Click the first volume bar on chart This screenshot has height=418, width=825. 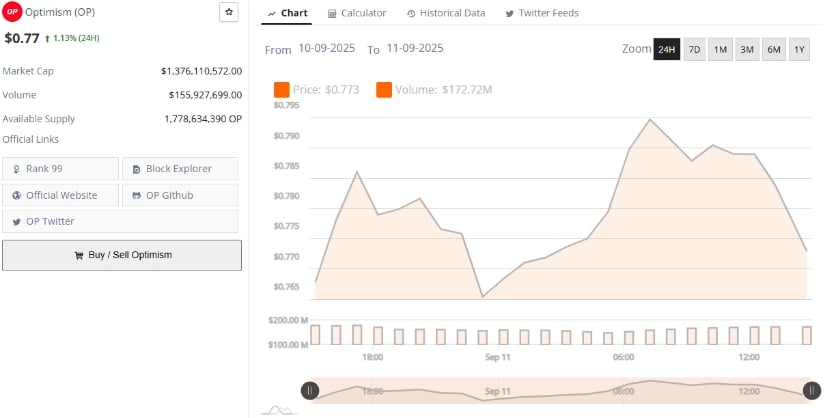315,335
